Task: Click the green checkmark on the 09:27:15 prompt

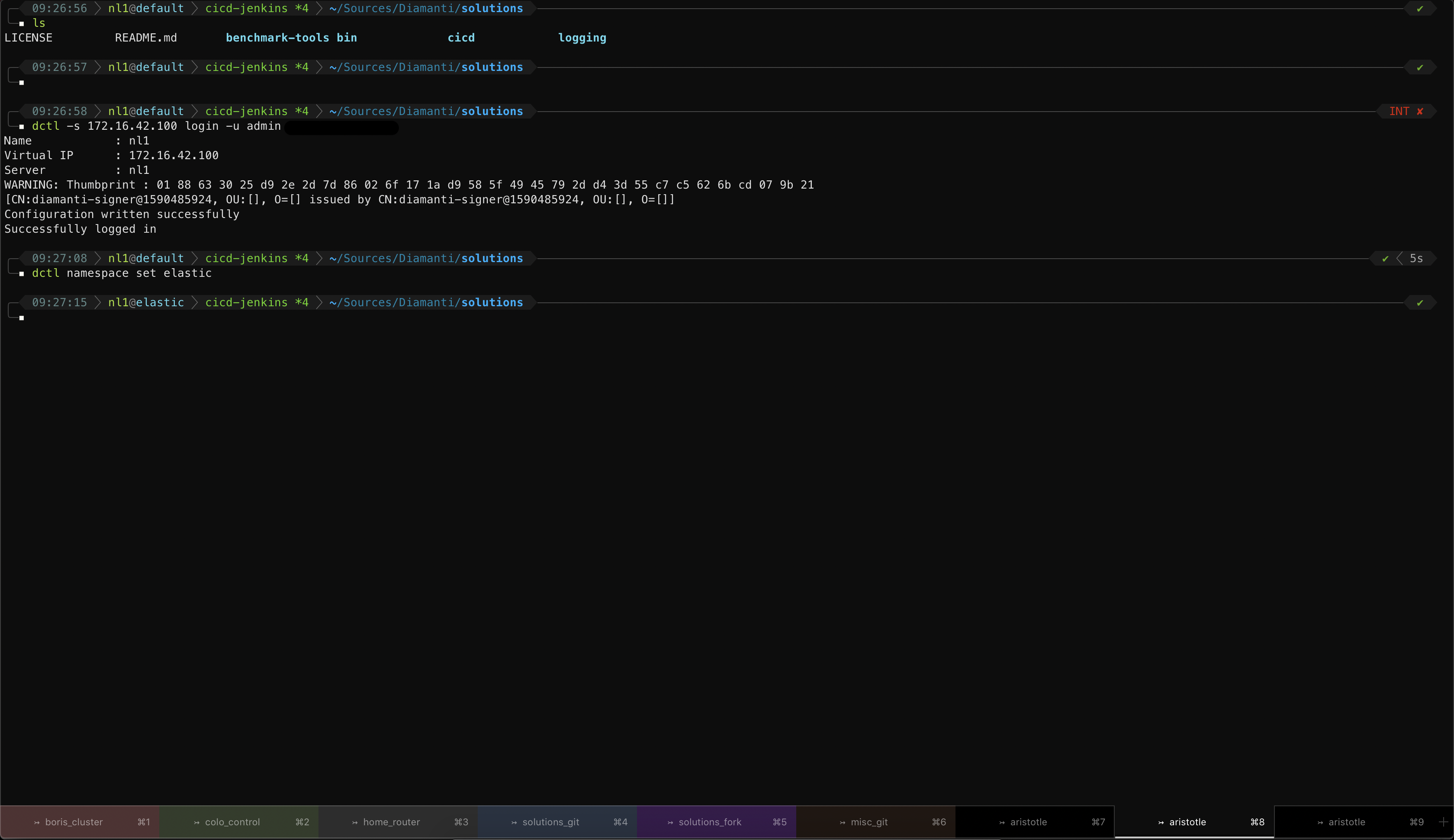Action: [x=1420, y=303]
